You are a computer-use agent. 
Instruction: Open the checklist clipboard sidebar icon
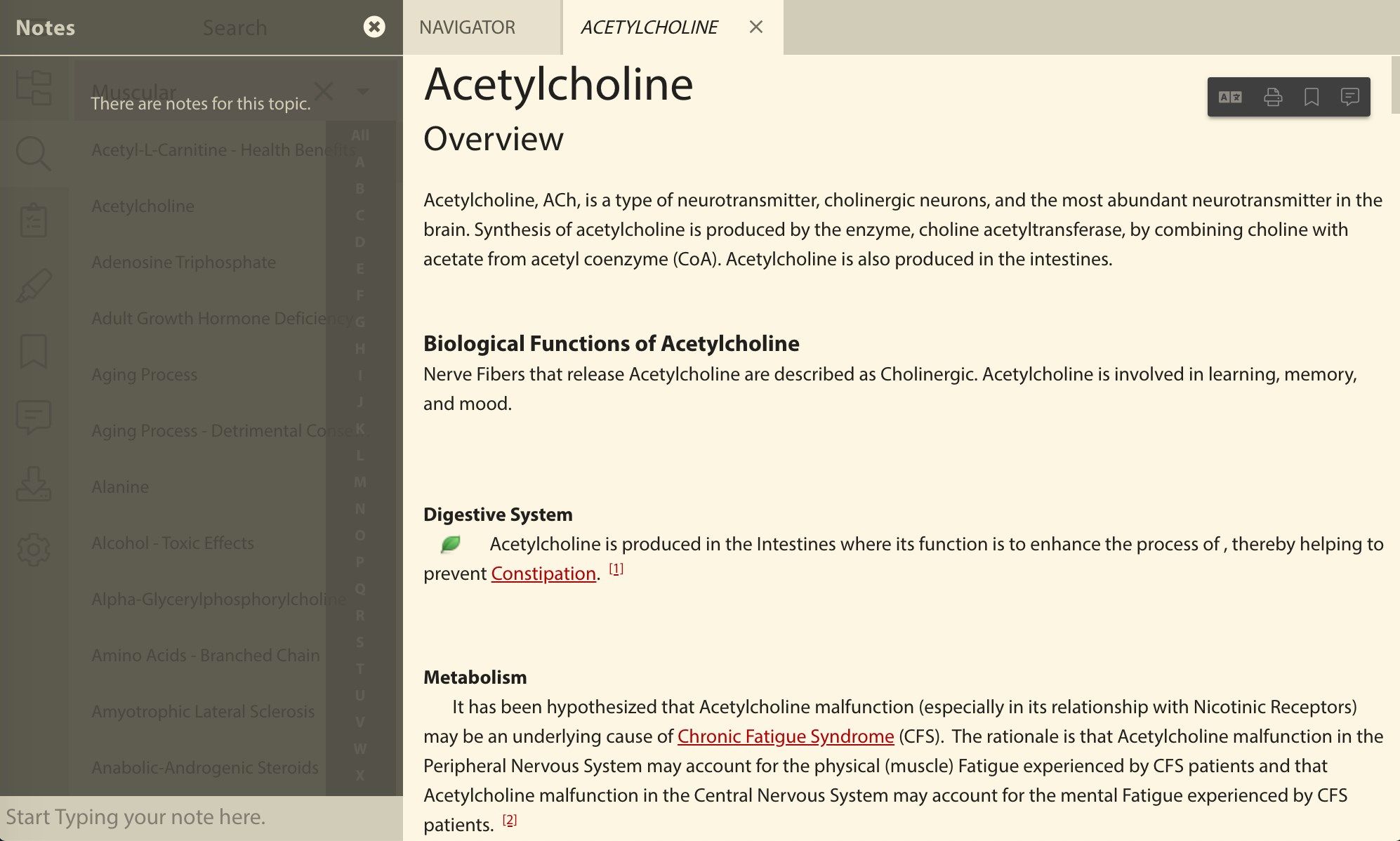[x=34, y=220]
